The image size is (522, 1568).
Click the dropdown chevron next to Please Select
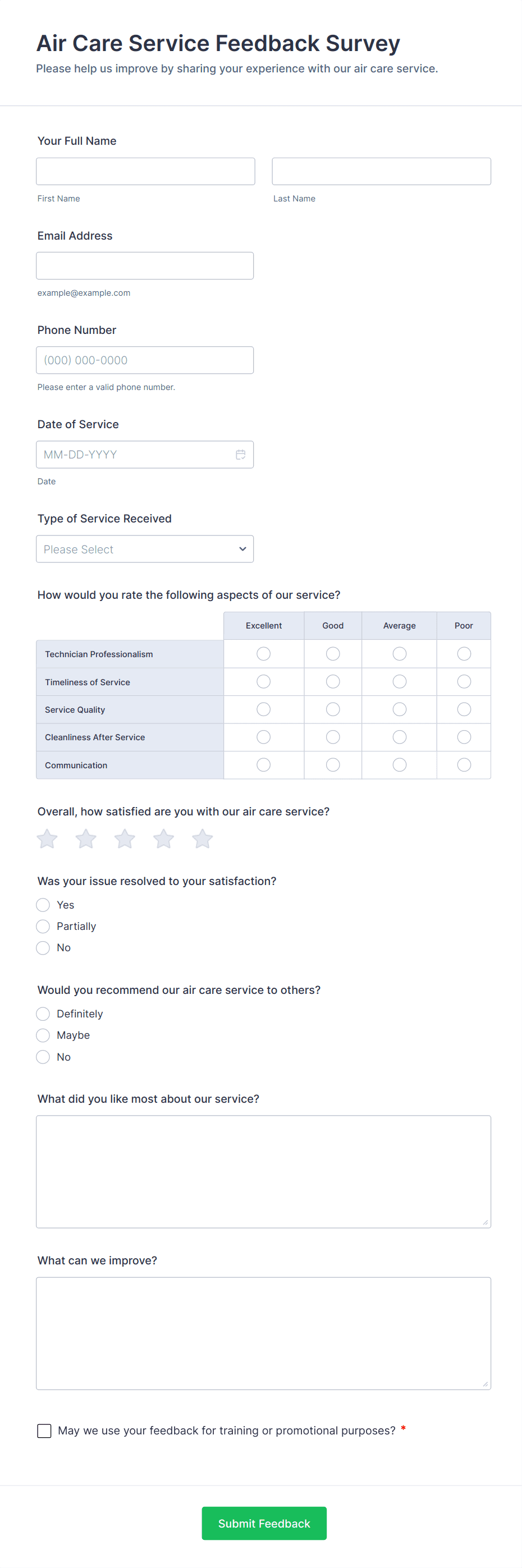[242, 549]
